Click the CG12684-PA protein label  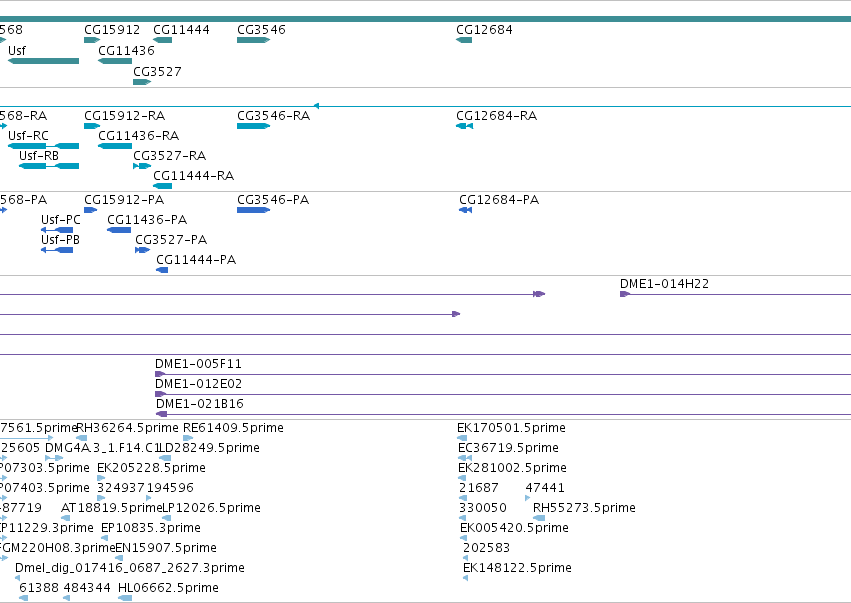point(499,200)
